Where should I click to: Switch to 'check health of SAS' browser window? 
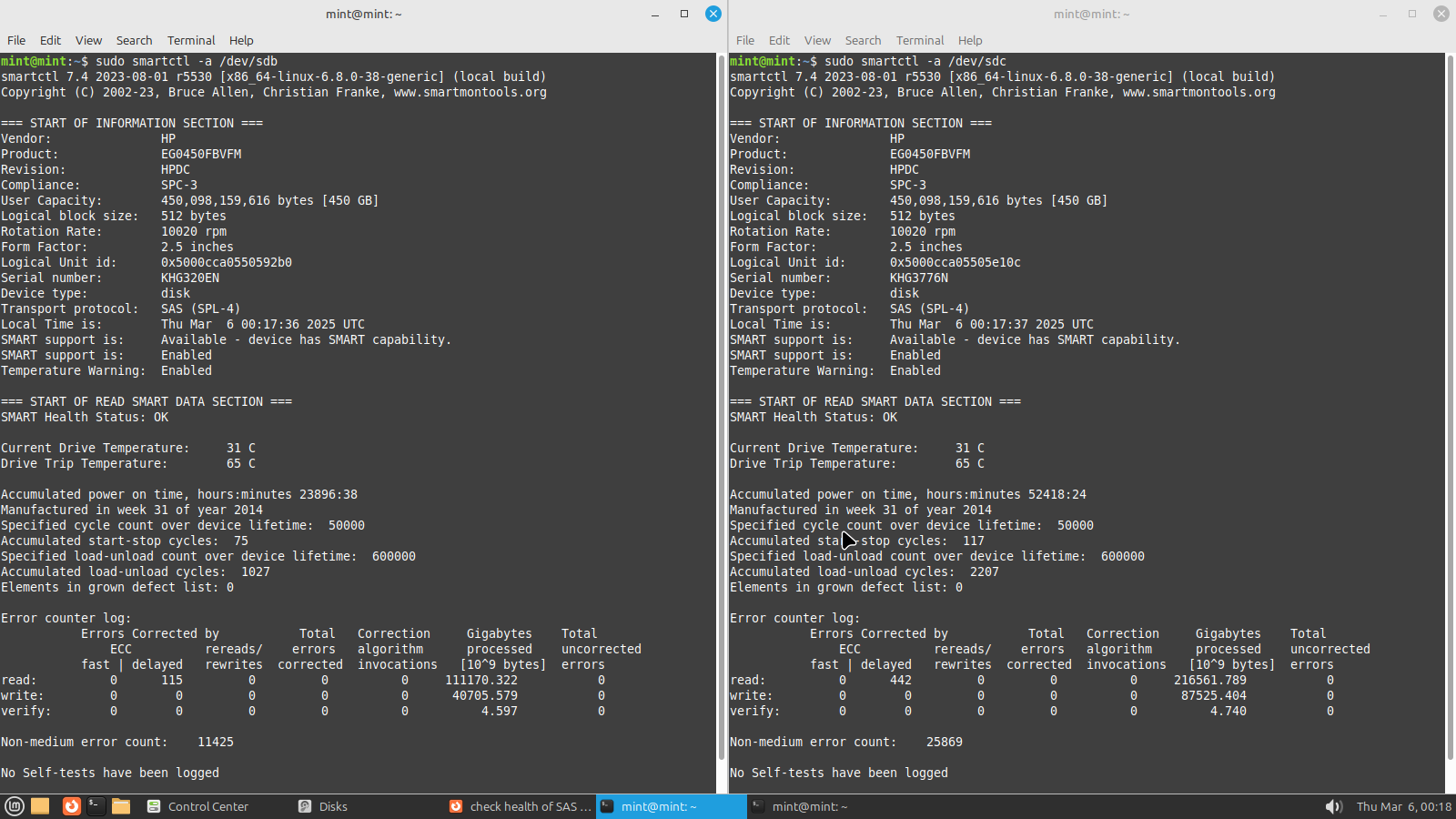[x=521, y=806]
